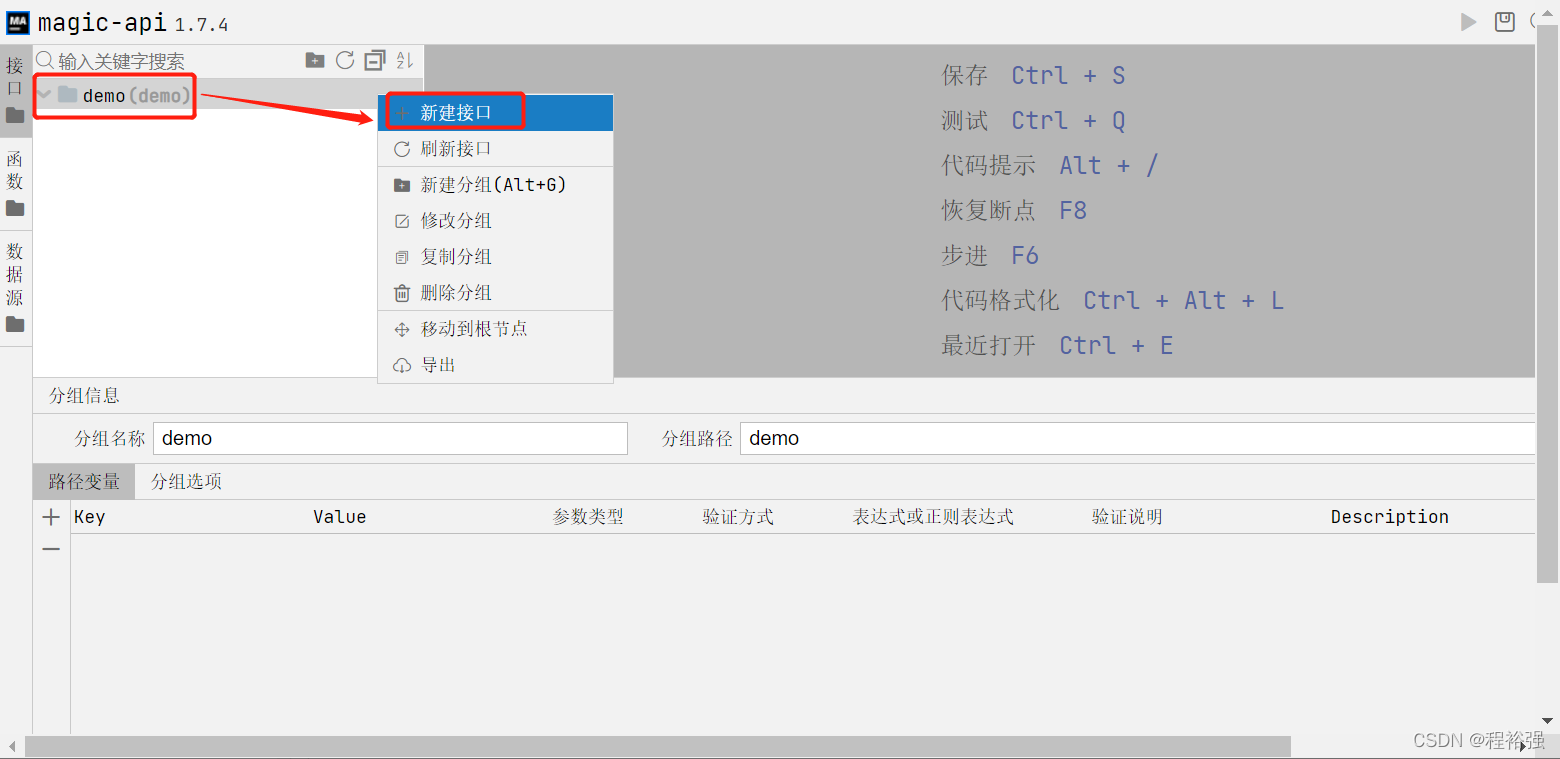Screen dimensions: 1560x759
Task: Click the horizontal scrollbar thumb
Action: coord(657,746)
